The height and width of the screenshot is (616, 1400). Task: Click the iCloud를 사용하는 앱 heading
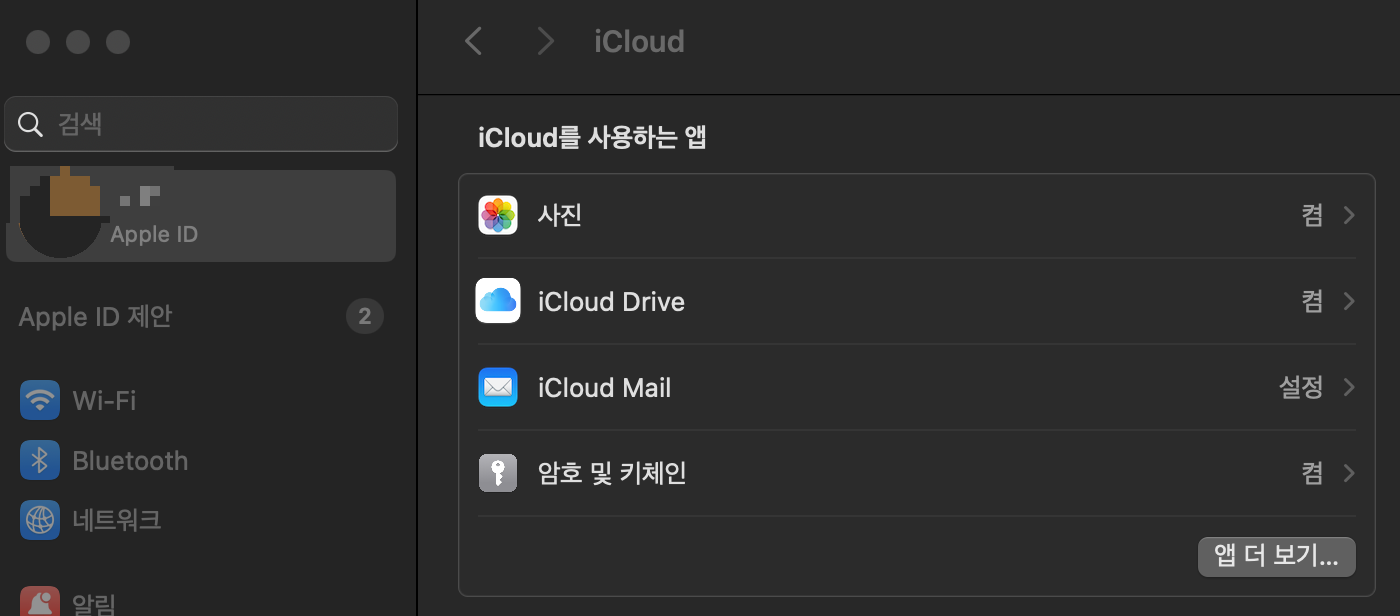[x=592, y=138]
